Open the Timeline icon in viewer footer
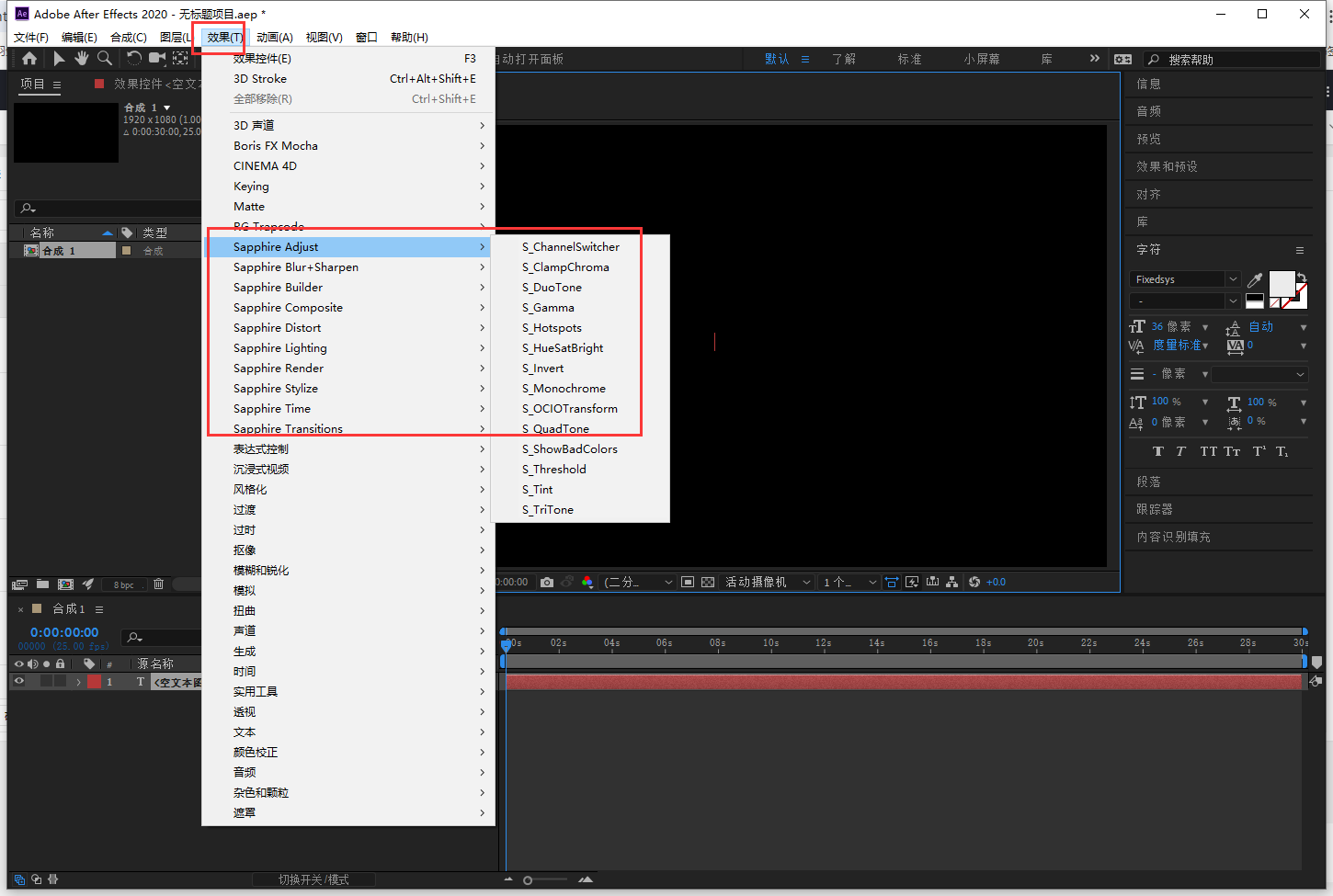This screenshot has width=1333, height=896. (x=933, y=582)
